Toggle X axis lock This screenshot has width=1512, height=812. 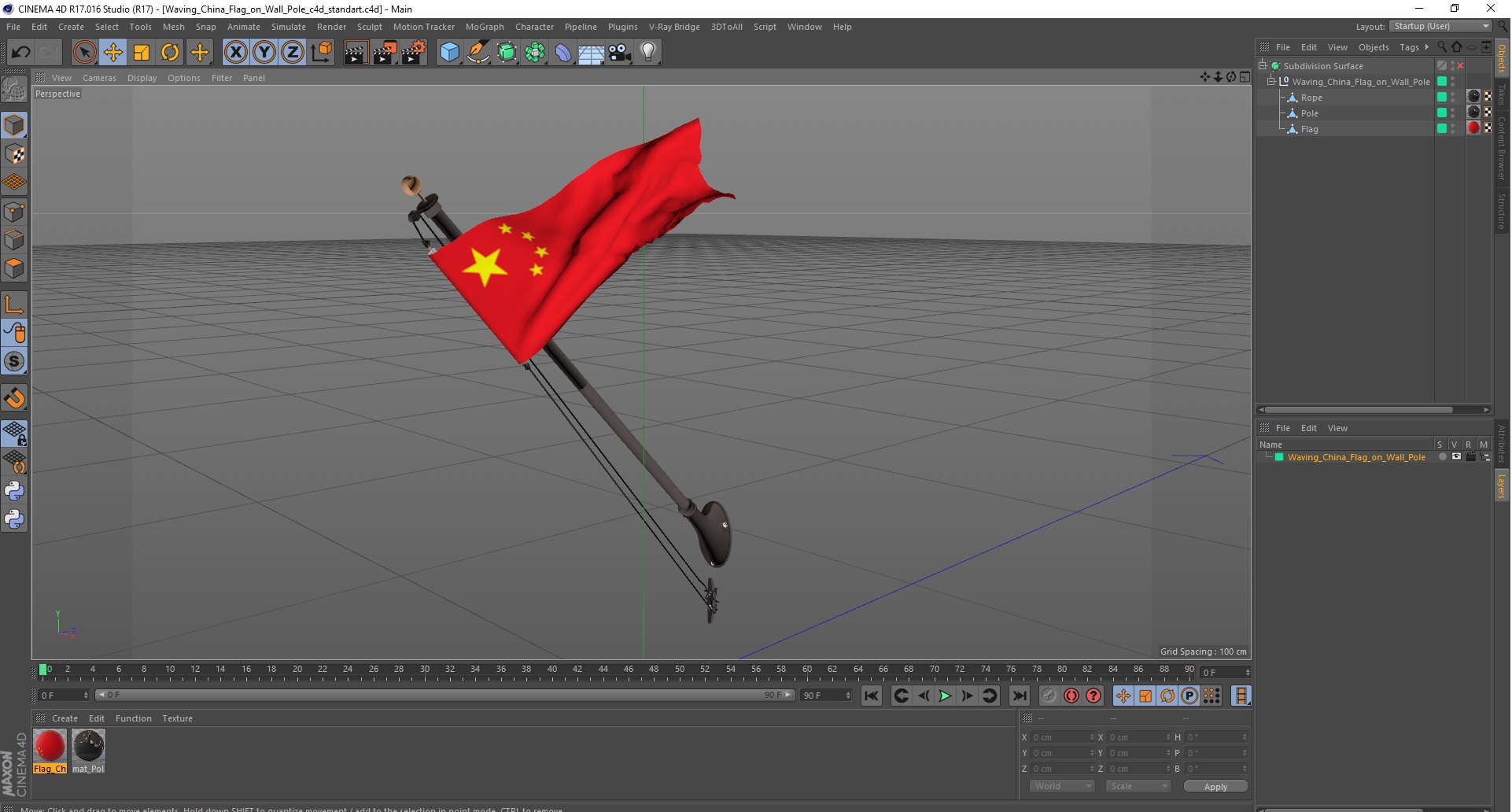[235, 53]
